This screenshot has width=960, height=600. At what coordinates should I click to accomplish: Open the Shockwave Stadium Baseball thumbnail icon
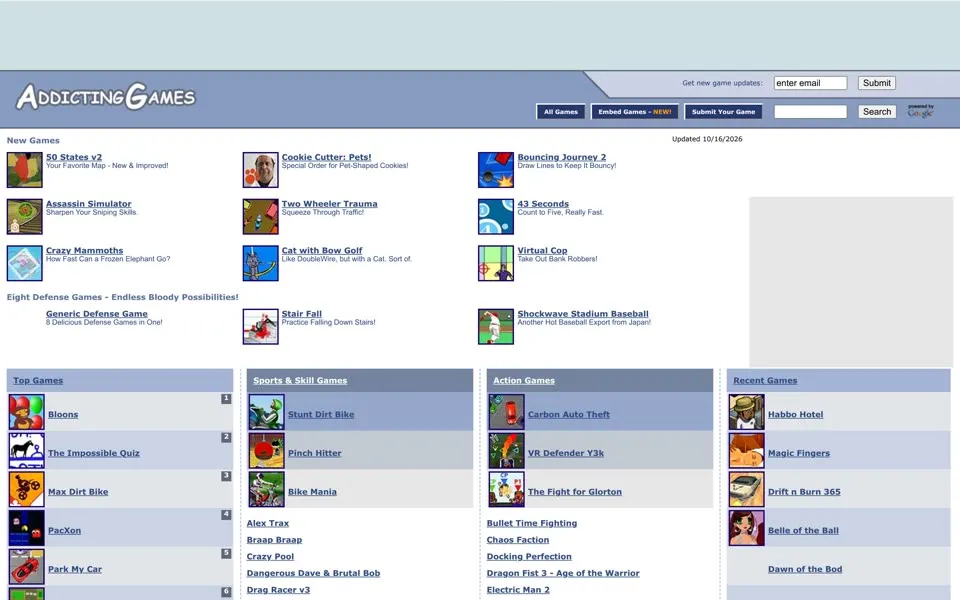[x=496, y=326]
